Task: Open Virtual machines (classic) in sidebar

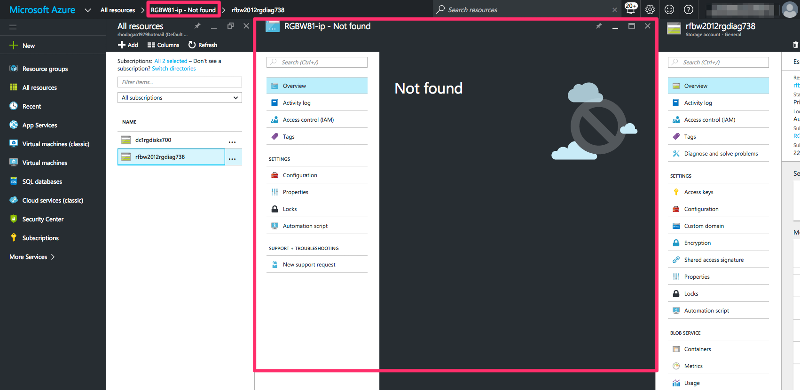Action: point(49,144)
